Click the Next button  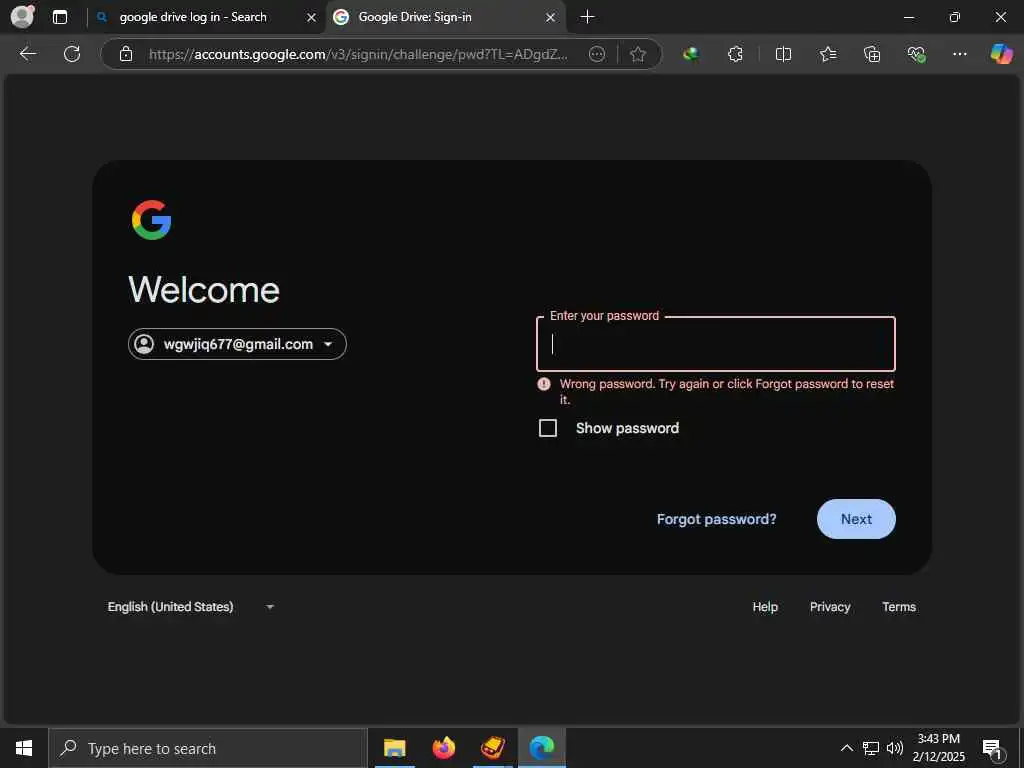(856, 519)
